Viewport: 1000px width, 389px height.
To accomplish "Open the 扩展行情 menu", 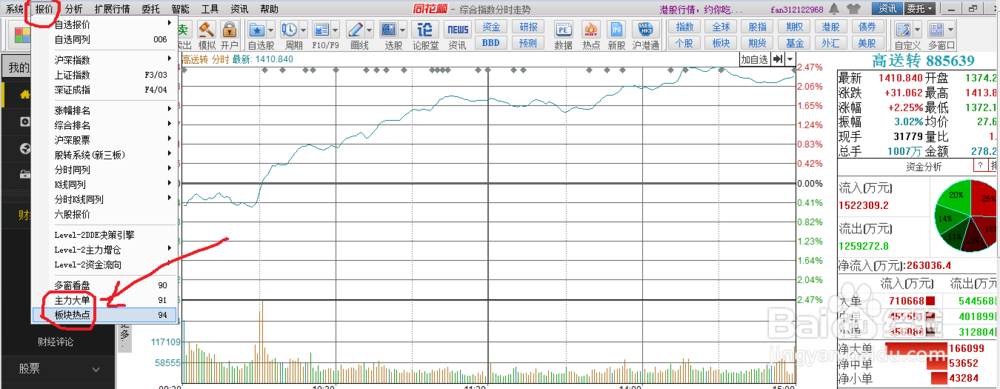I will (x=112, y=9).
